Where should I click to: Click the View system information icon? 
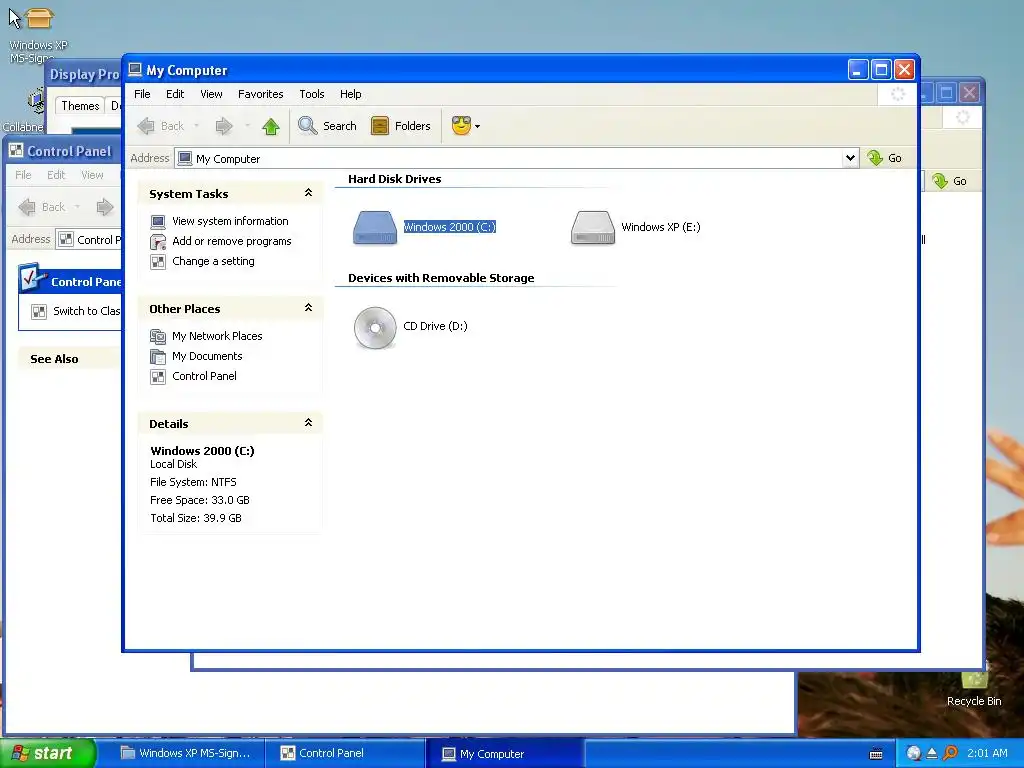[x=158, y=222]
